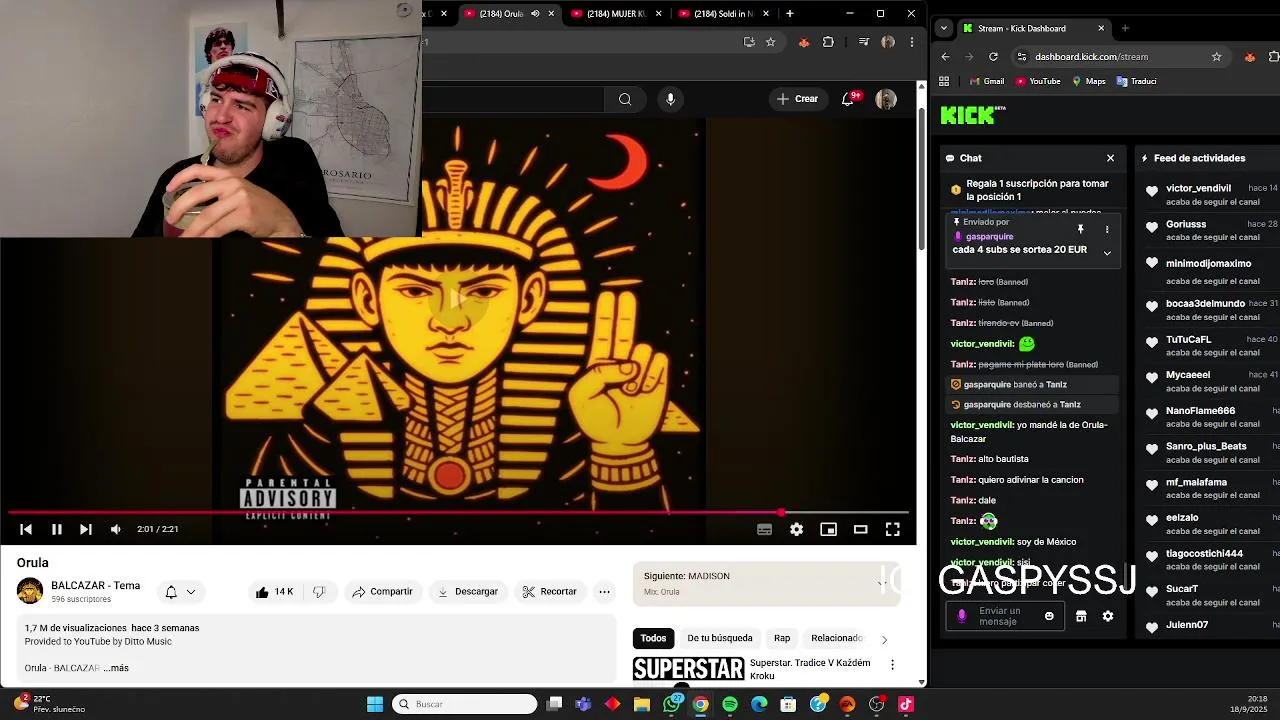Bookmark page with star in YouTube window
Viewport: 1280px width, 720px height.
pyautogui.click(x=770, y=42)
